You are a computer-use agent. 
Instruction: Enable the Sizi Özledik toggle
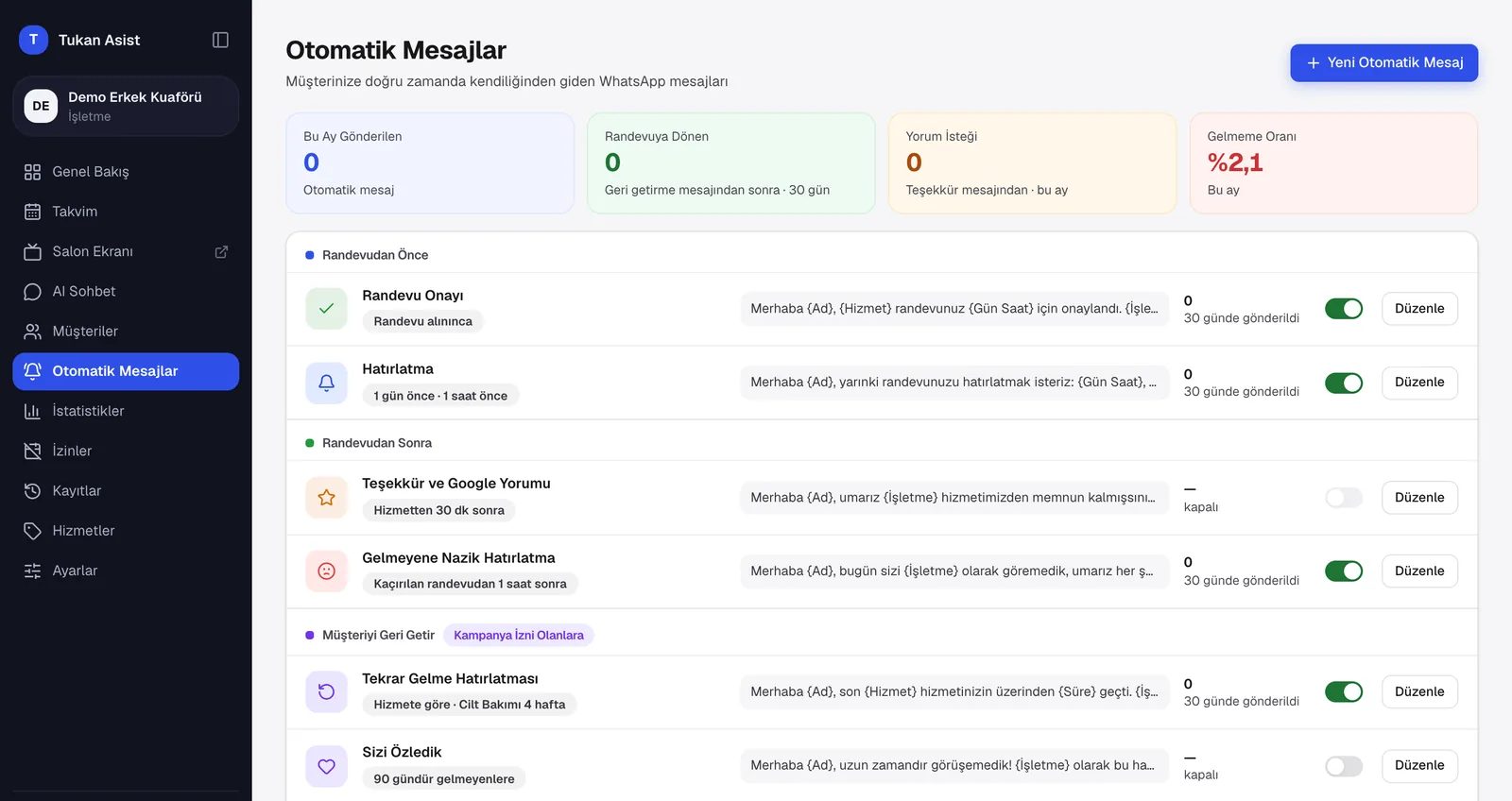click(1344, 766)
